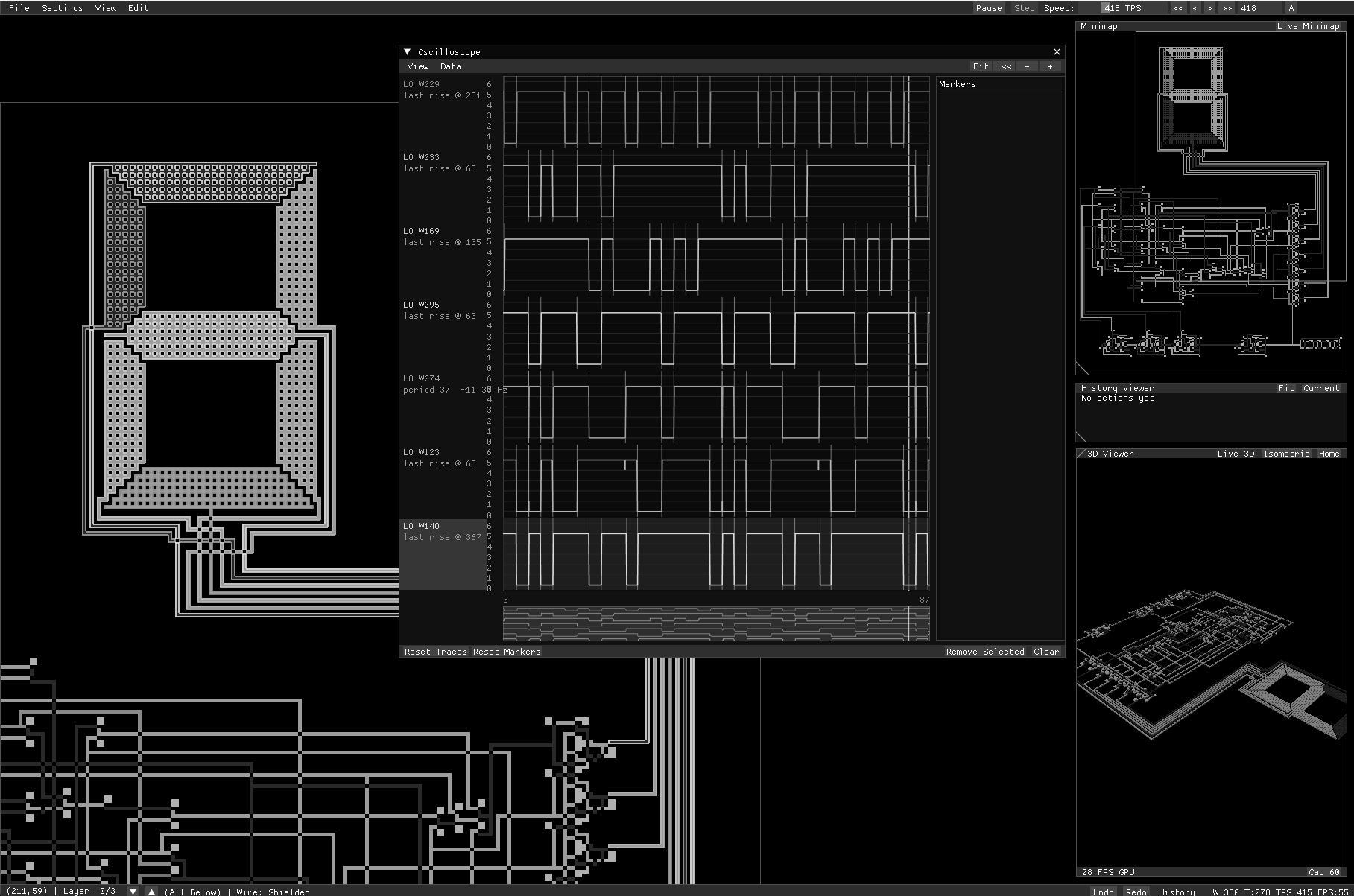Click Remove Selected in the Oscilloscope
The width and height of the screenshot is (1354, 896).
pos(985,652)
